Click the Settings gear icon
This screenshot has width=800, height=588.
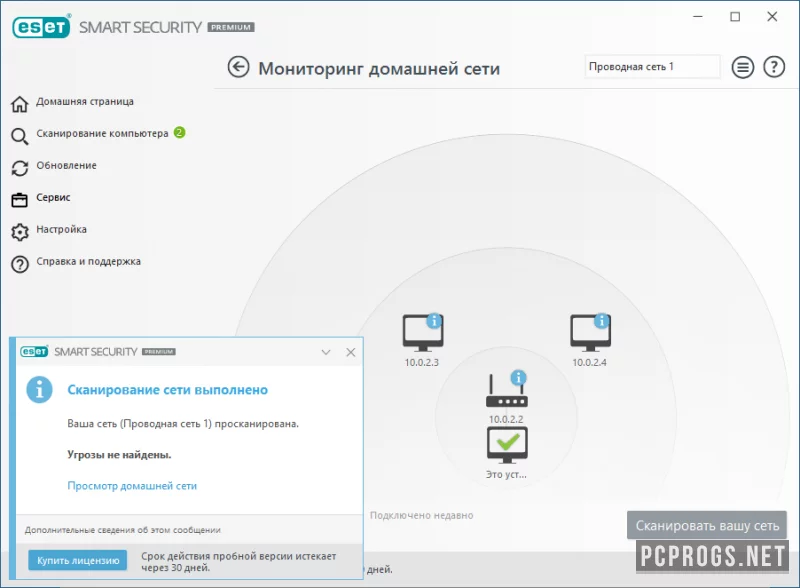point(20,232)
